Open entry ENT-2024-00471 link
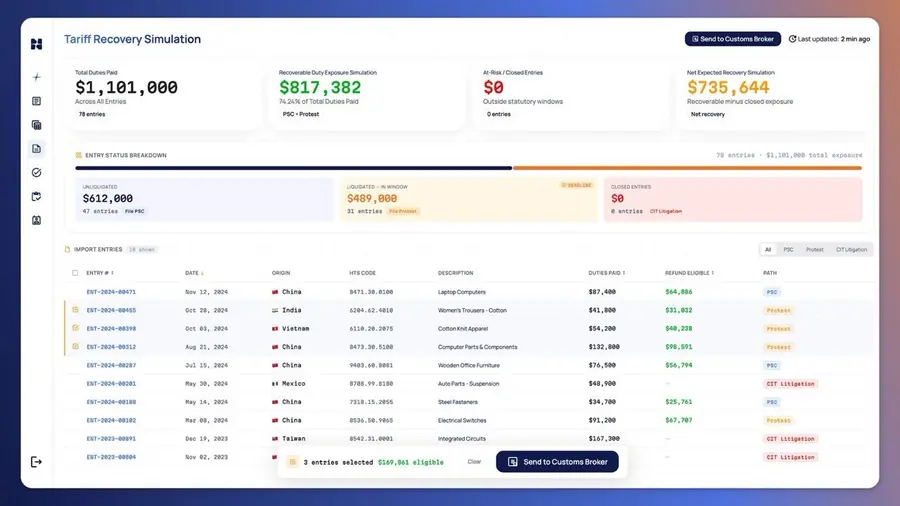 [111, 292]
